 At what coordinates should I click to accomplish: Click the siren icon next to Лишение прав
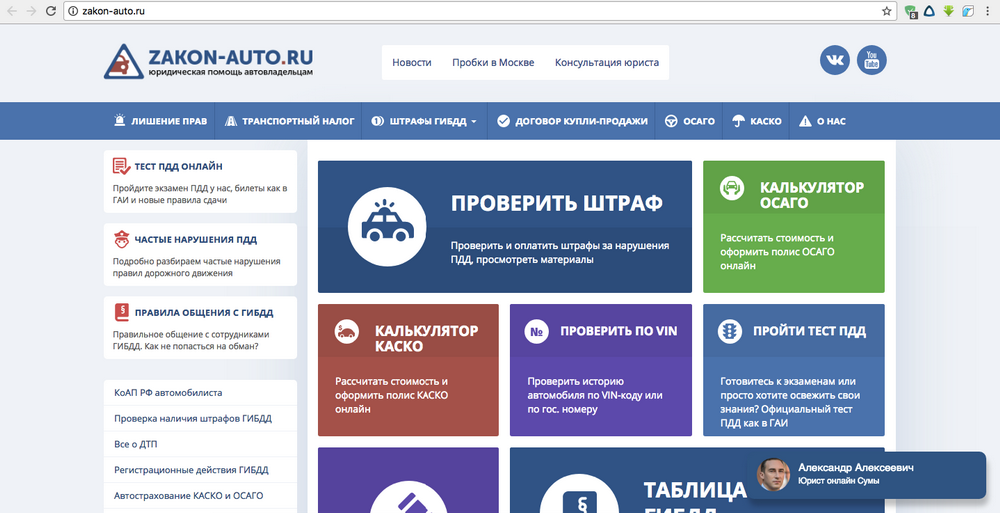tap(120, 120)
